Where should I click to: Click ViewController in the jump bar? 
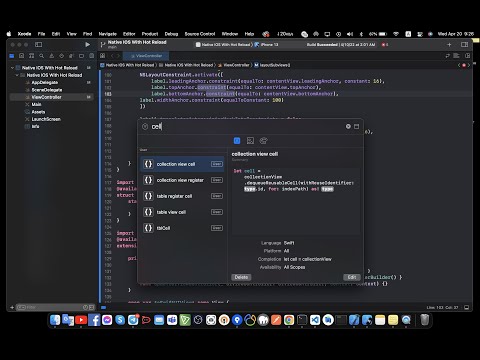pyautogui.click(x=234, y=65)
